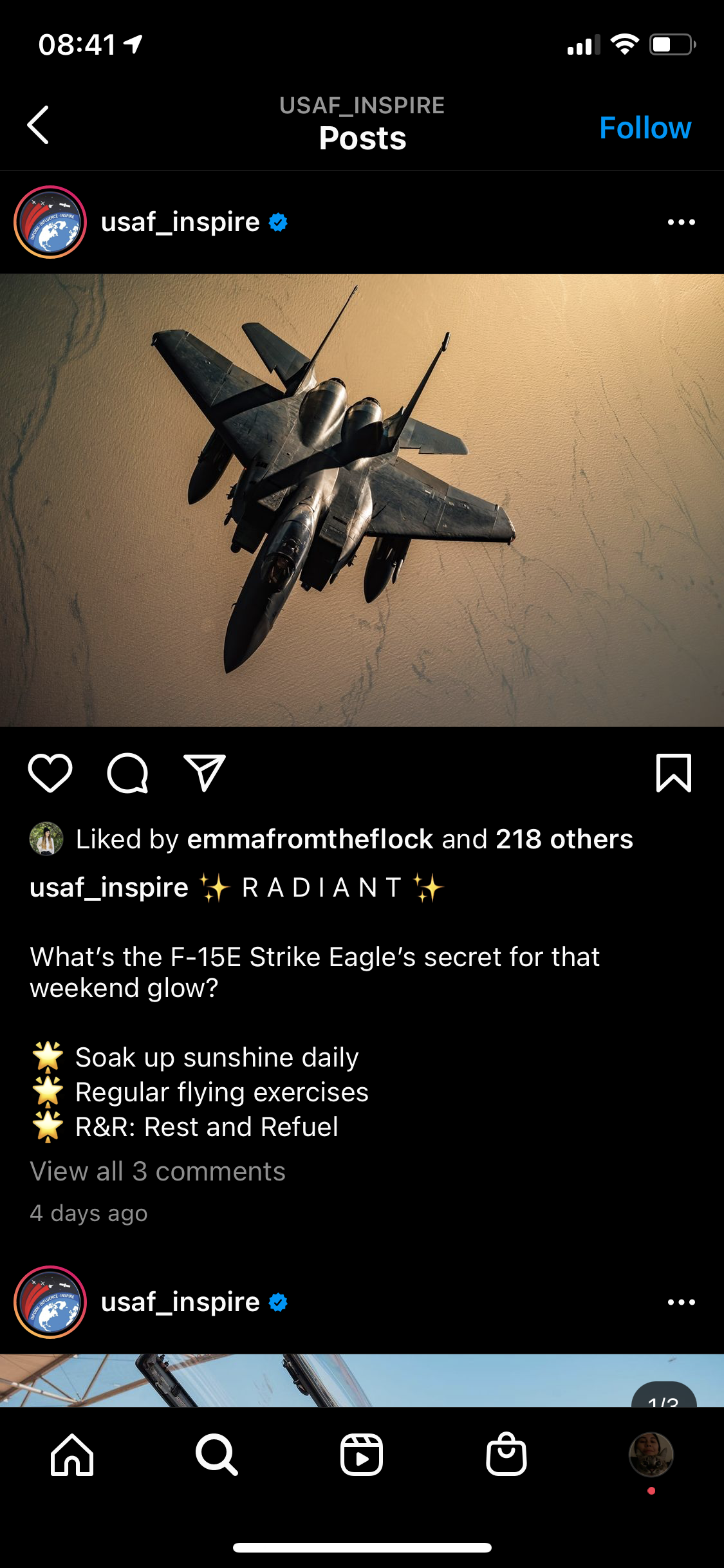Open emmafromtheflock's profile from likes
Image resolution: width=724 pixels, height=1568 pixels.
[310, 839]
